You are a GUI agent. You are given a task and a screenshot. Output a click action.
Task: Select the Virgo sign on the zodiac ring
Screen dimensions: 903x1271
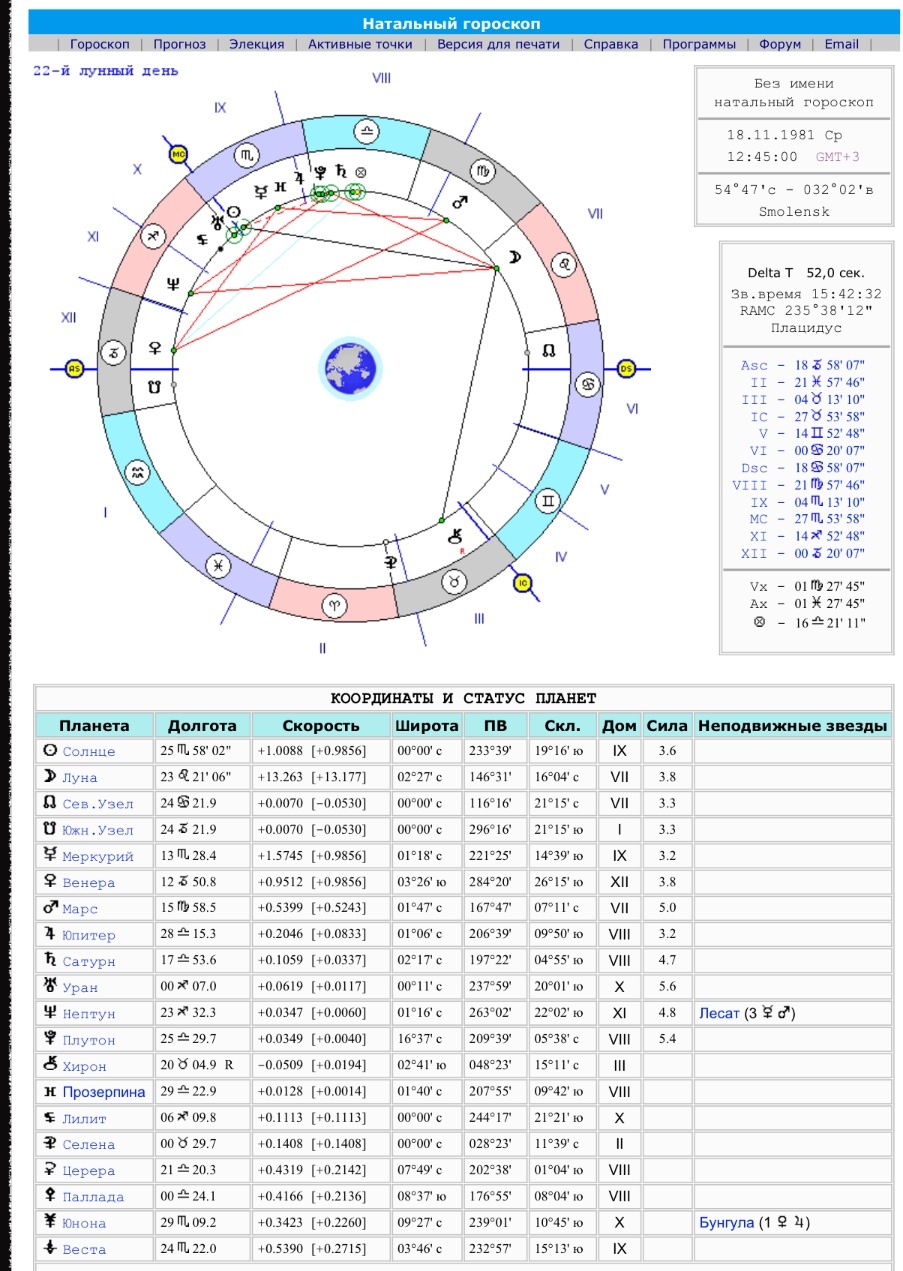484,170
